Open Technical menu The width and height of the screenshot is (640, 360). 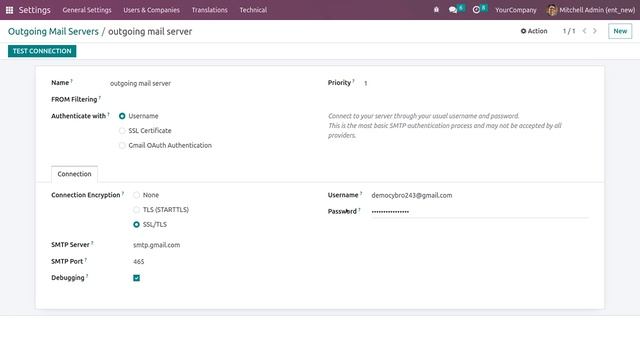click(x=253, y=10)
